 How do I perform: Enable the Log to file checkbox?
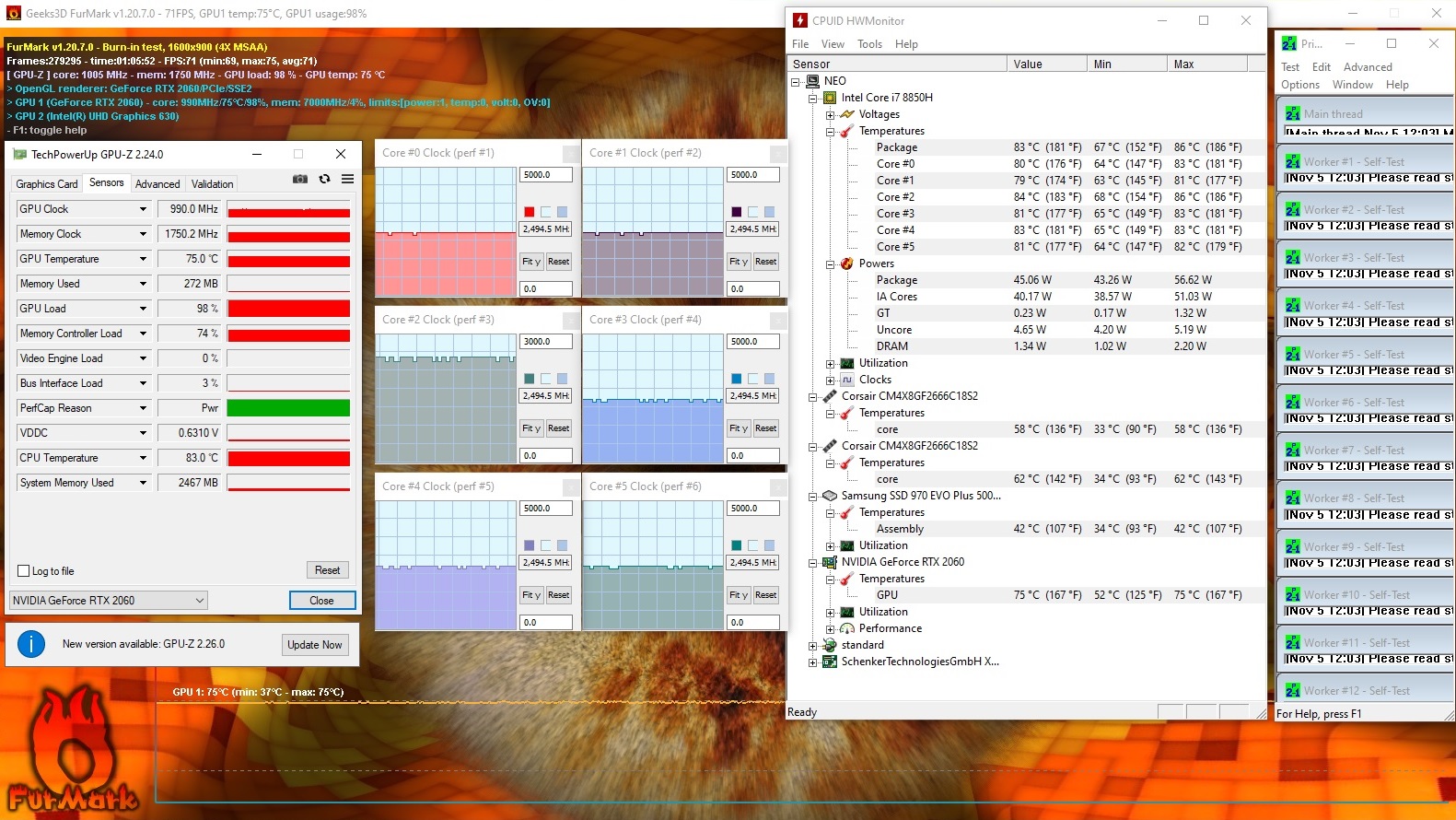pos(24,571)
